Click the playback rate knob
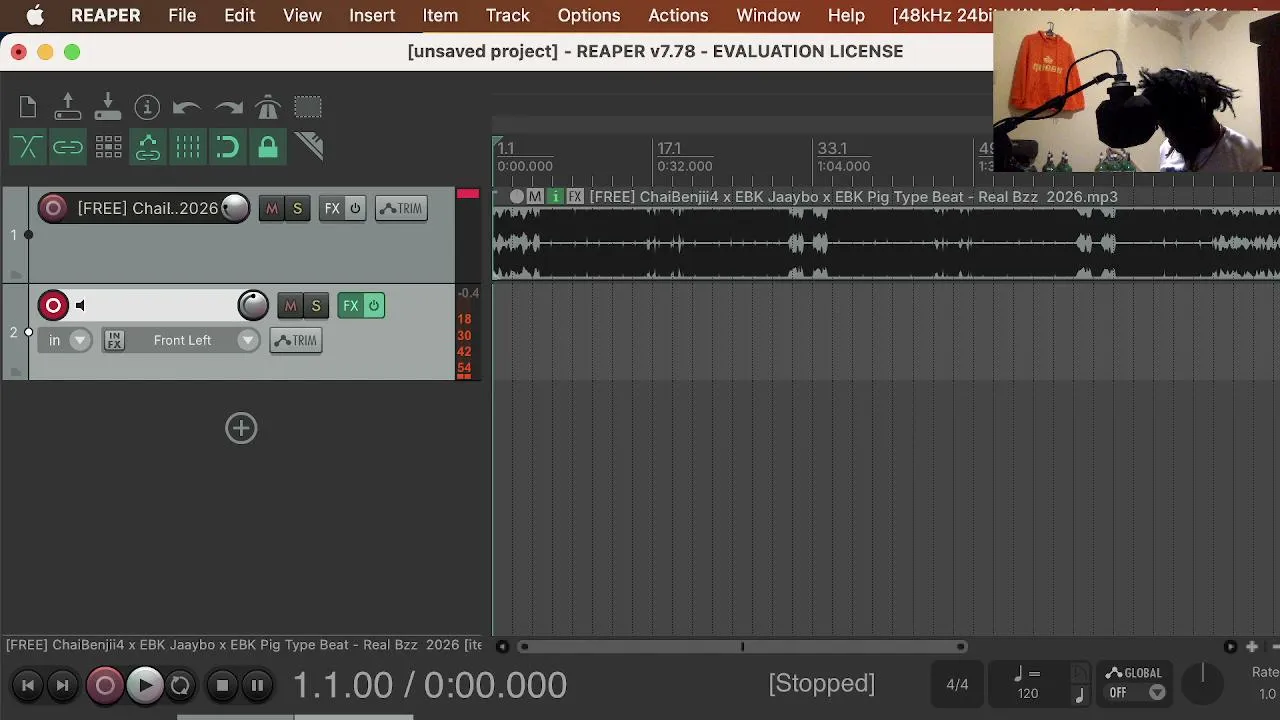This screenshot has width=1280, height=720. tap(1203, 685)
